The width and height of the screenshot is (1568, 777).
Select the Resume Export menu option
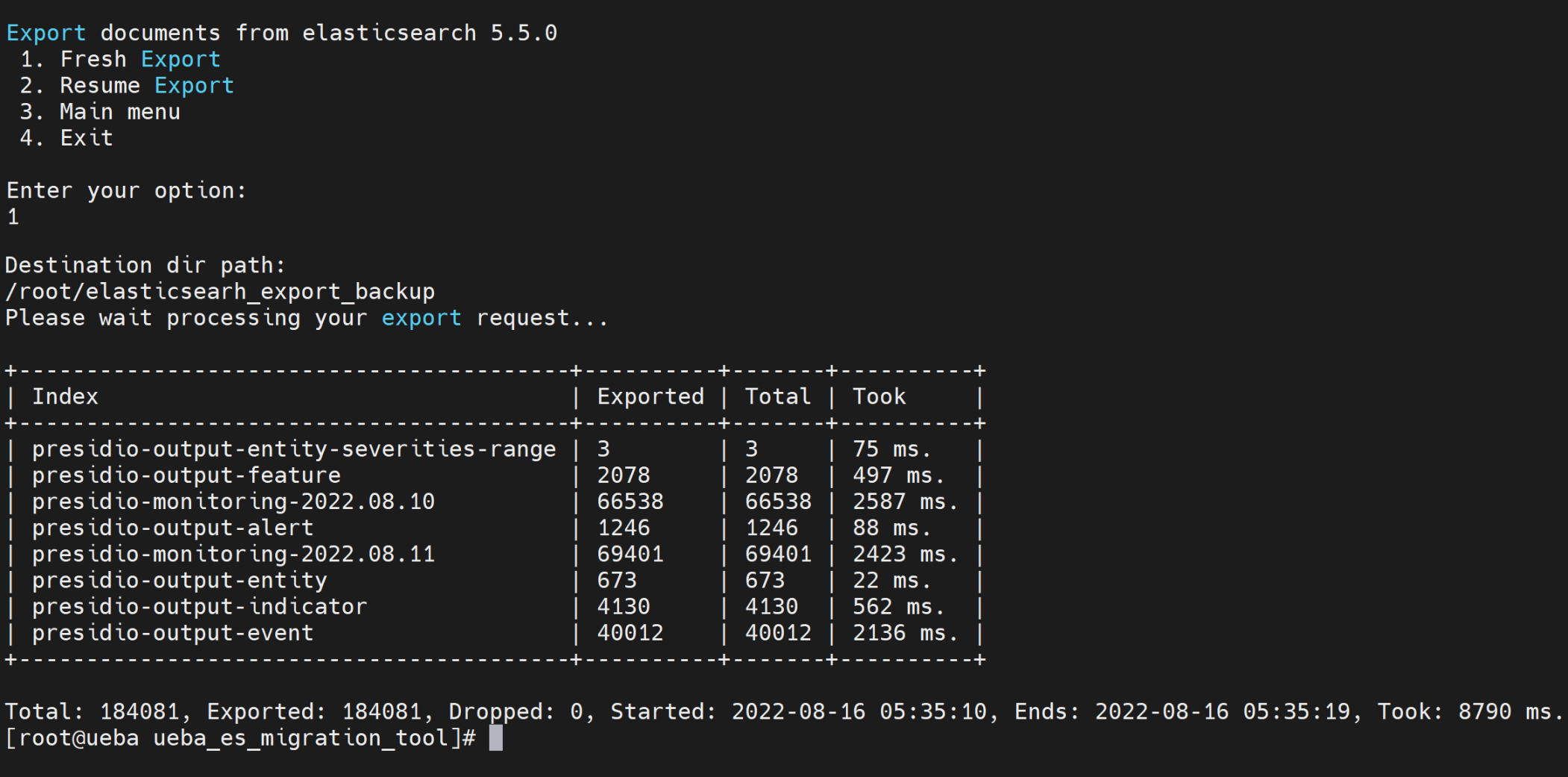click(x=147, y=85)
